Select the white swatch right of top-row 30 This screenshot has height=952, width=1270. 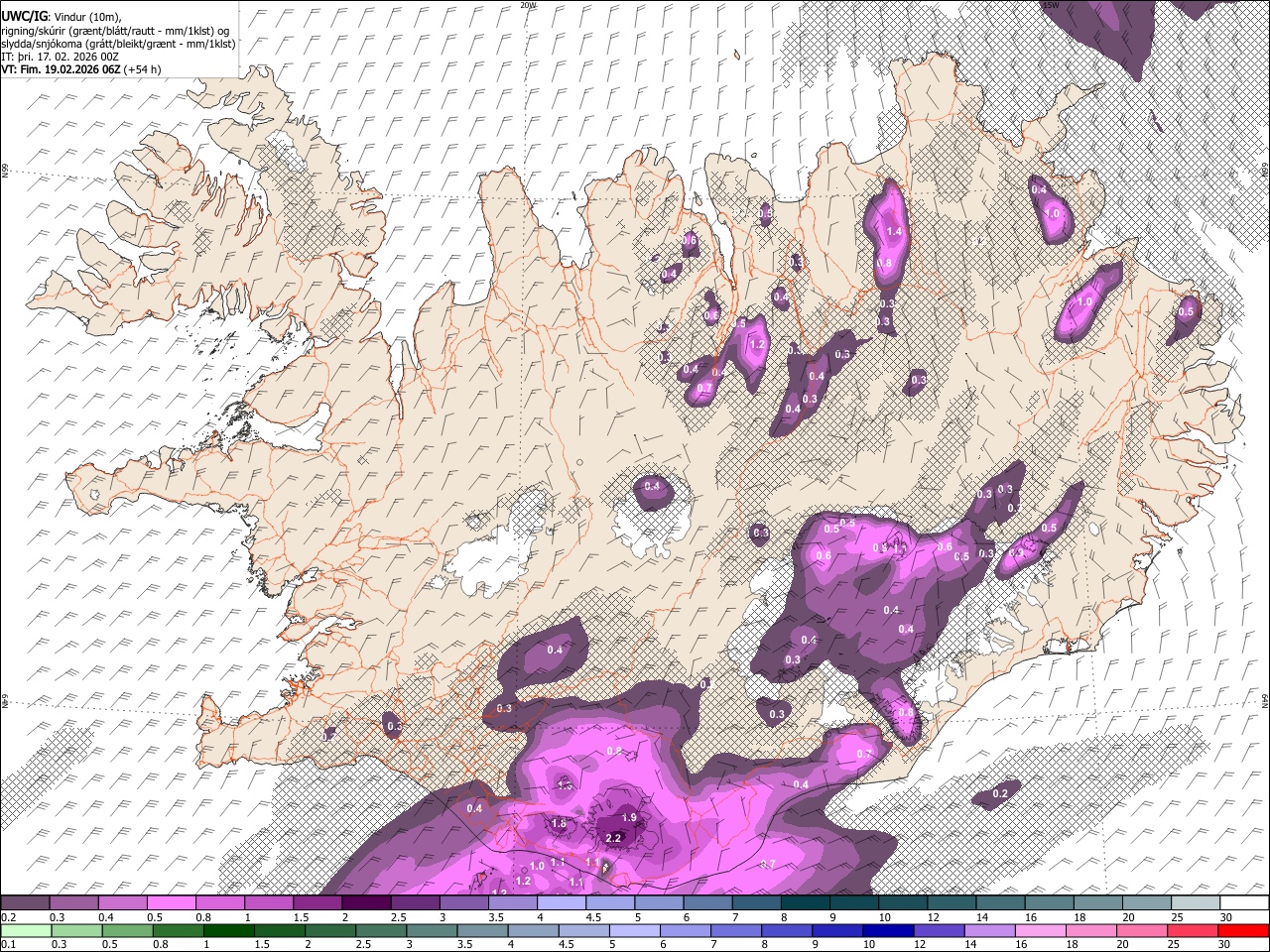[x=1244, y=902]
